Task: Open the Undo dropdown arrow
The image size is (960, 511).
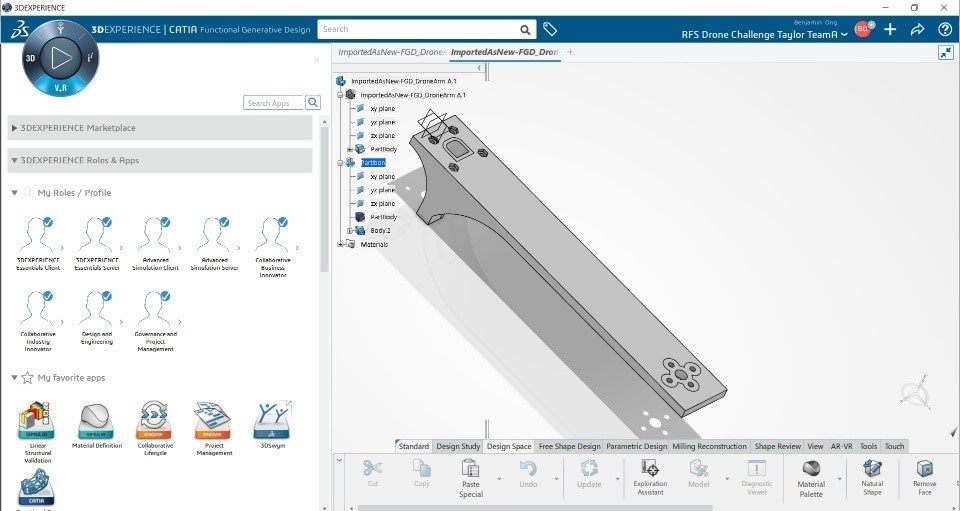Action: [x=557, y=479]
